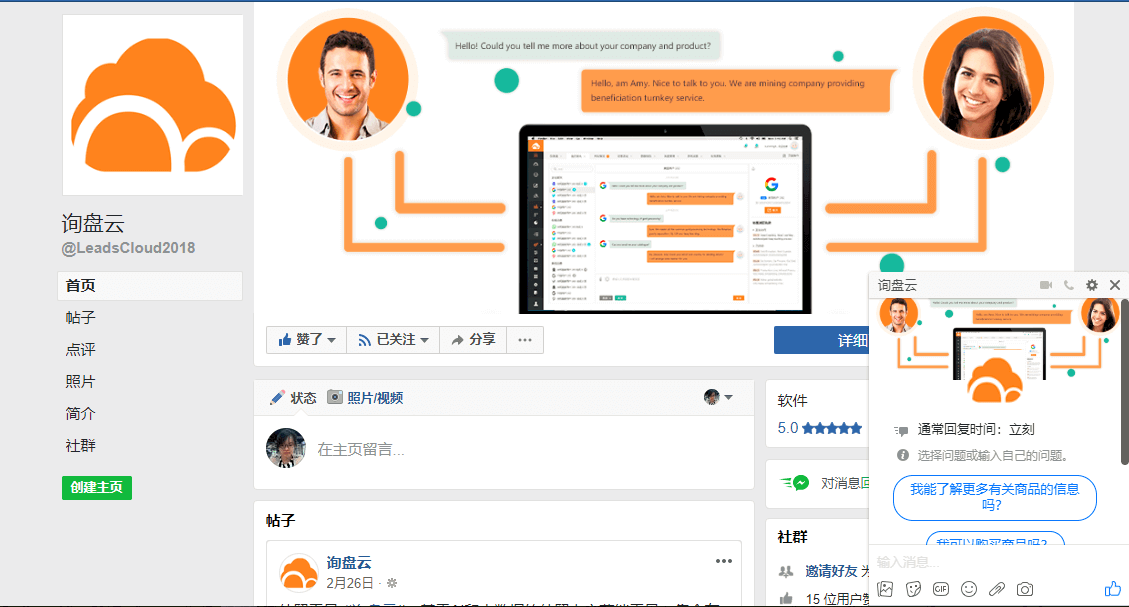This screenshot has height=607, width=1129.
Task: Open emoji picker in chat
Action: 969,589
